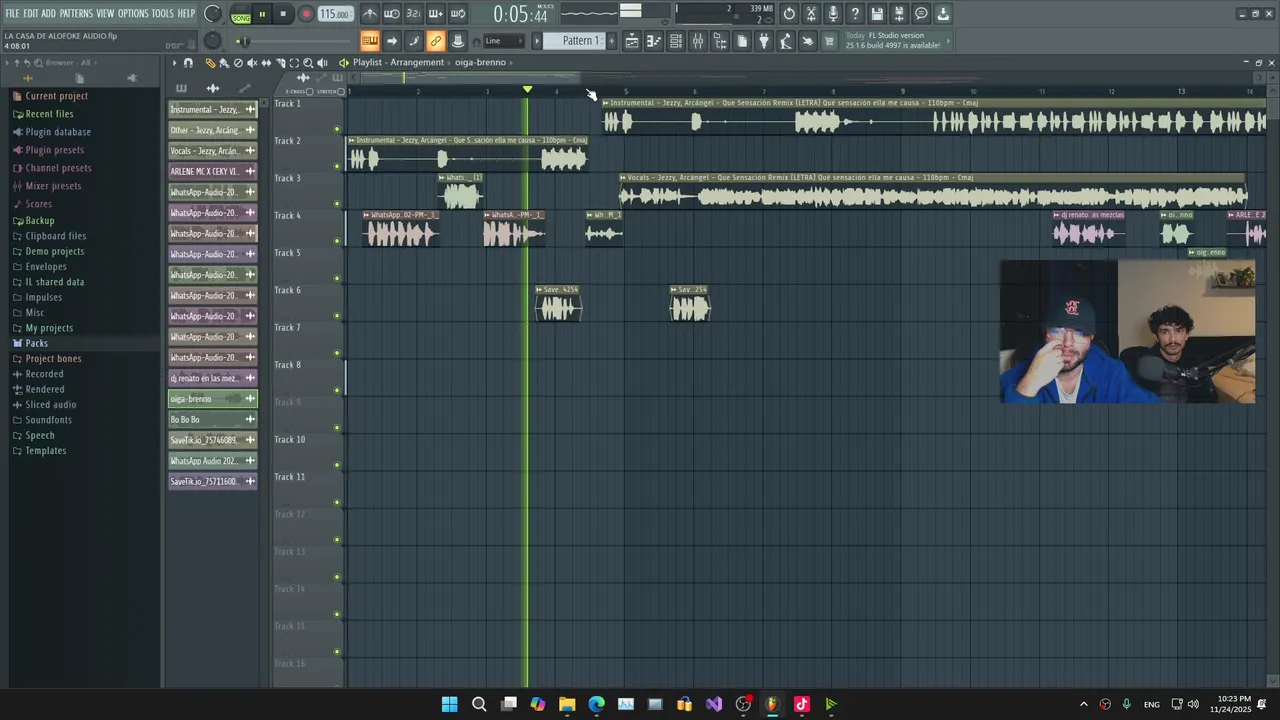Click the 115.000 tempo field
The width and height of the screenshot is (1280, 720).
click(x=335, y=14)
